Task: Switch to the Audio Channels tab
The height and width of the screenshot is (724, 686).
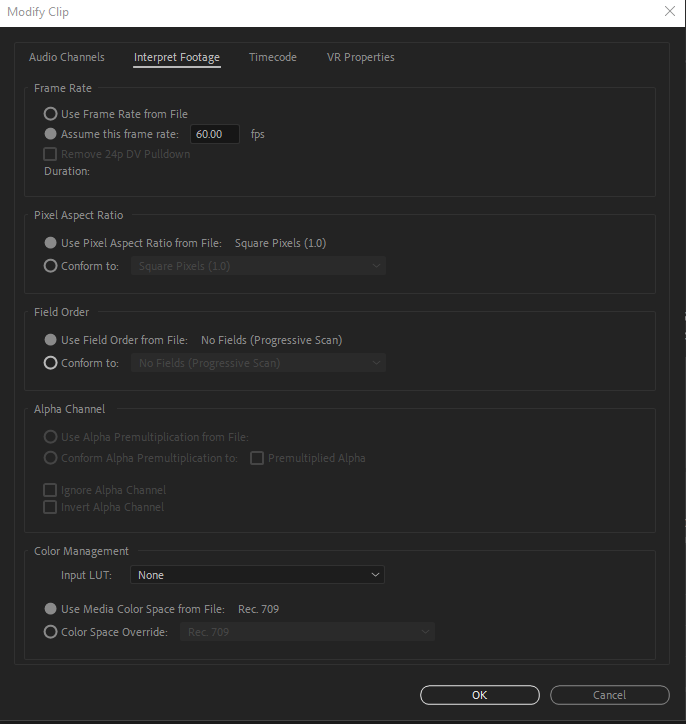Action: coord(66,58)
